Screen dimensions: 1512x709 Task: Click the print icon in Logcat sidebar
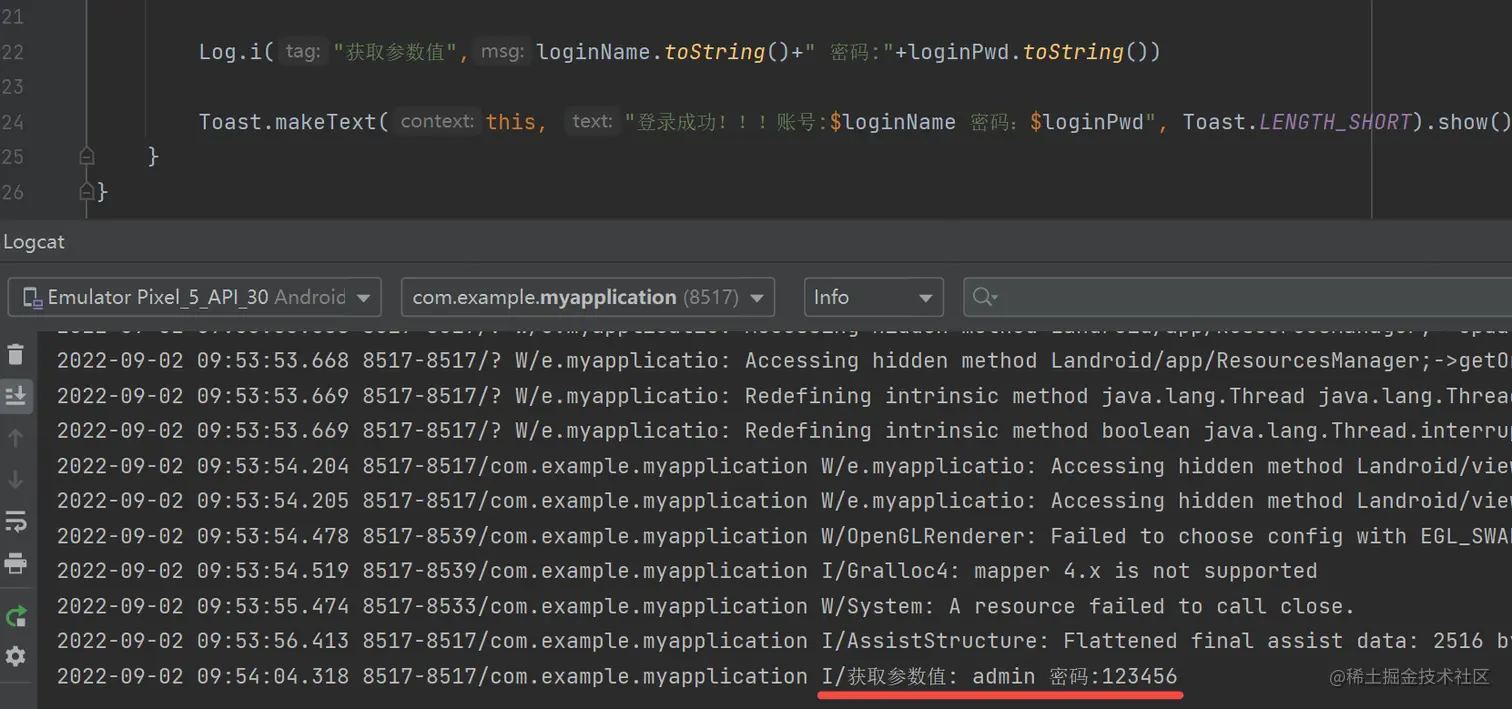coord(16,564)
